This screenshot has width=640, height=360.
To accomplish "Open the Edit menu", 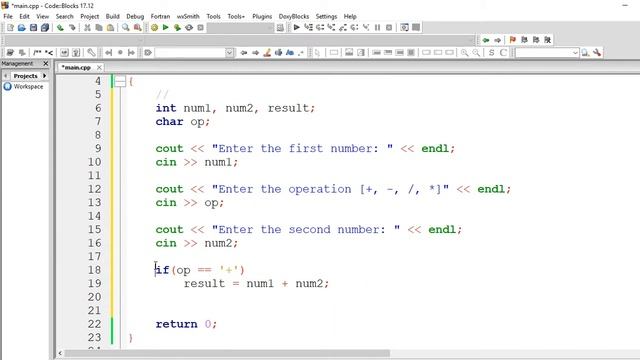I will tap(24, 16).
